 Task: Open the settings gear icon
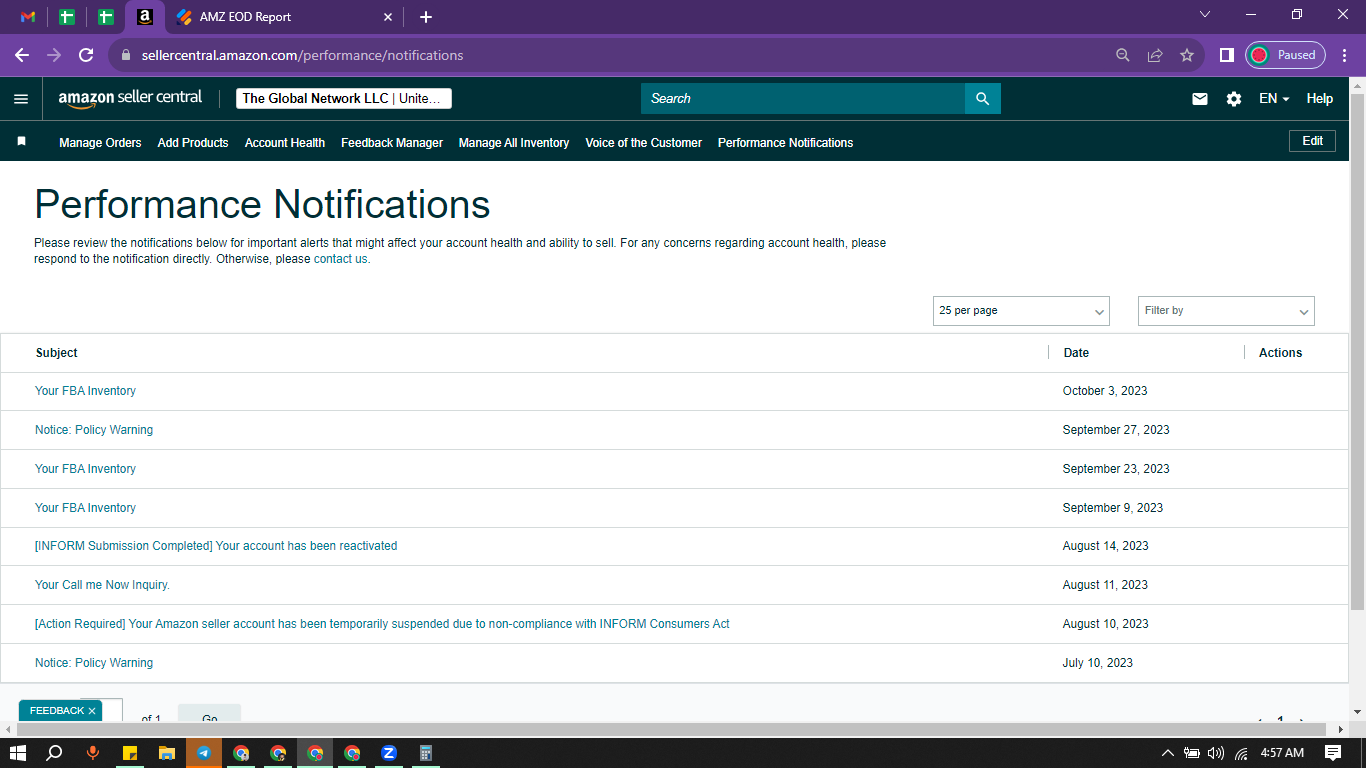1234,99
